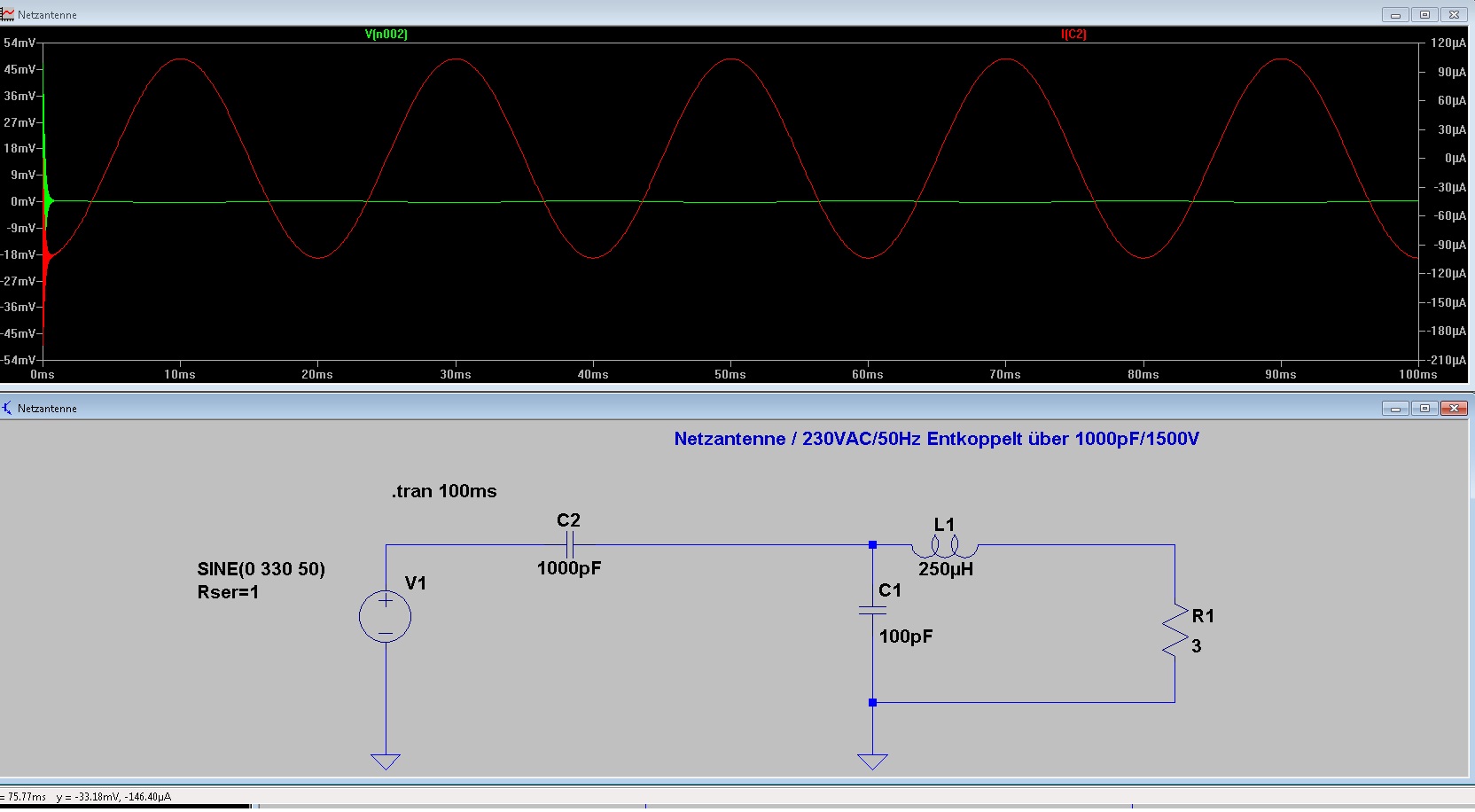Viewport: 1475px width, 812px height.
Task: Close the Netzantenne schematic window
Action: [x=1454, y=408]
